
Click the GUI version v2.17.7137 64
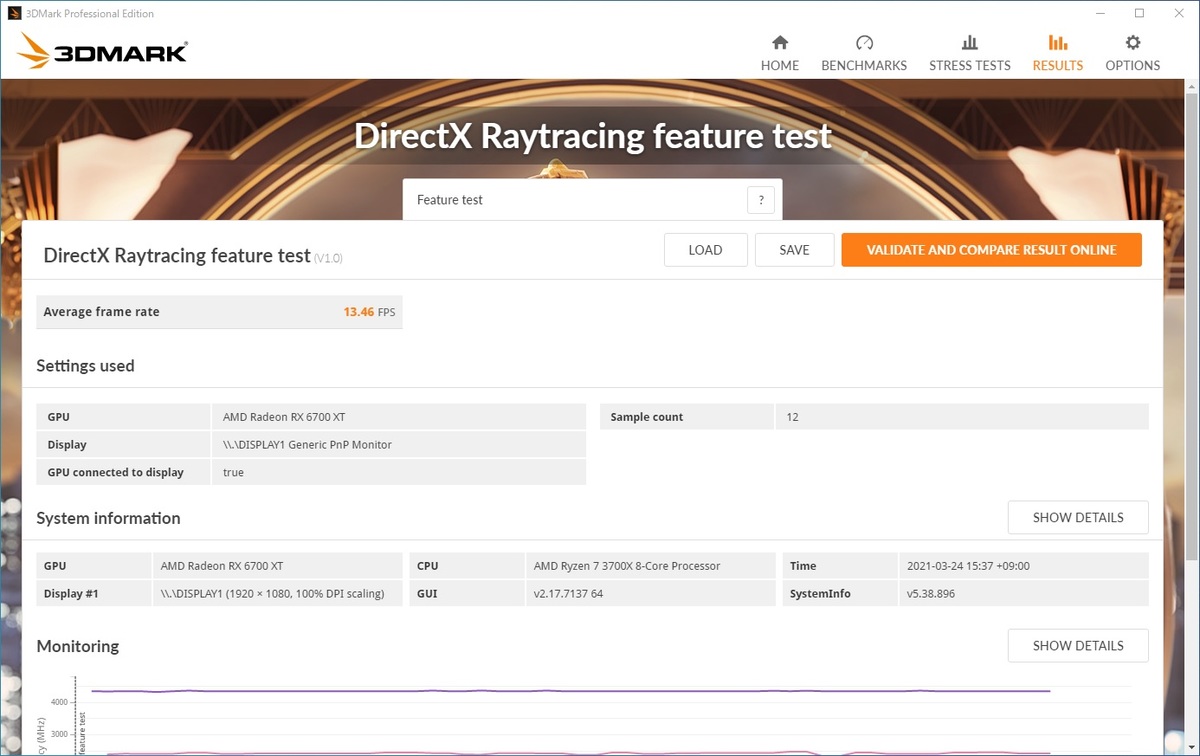pos(568,594)
